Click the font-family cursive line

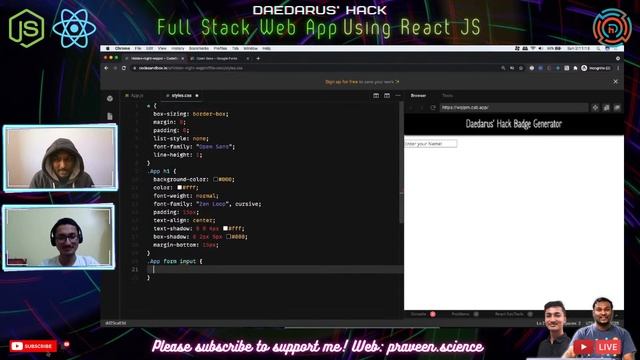coord(207,204)
